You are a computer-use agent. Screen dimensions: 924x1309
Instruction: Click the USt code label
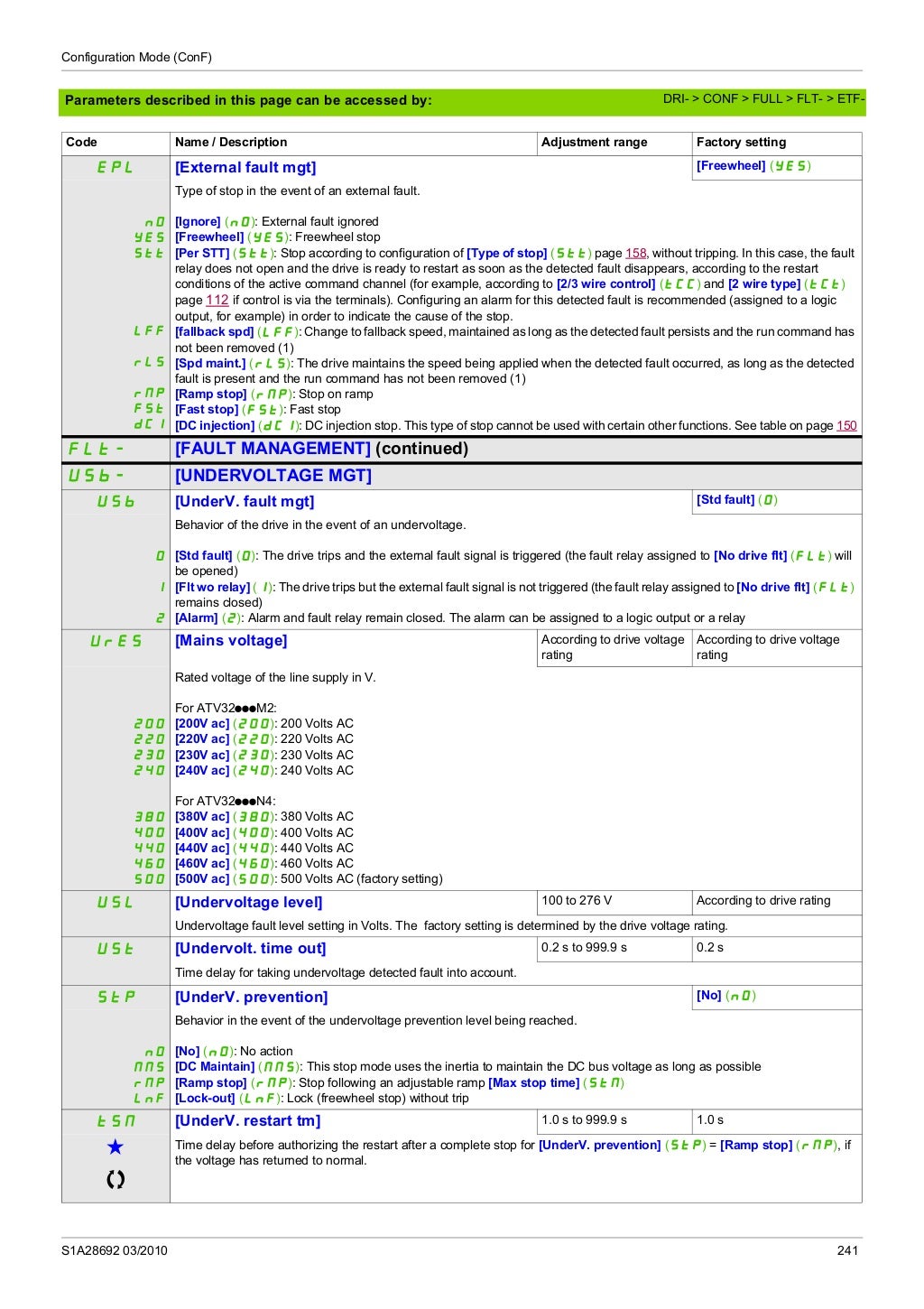click(115, 948)
